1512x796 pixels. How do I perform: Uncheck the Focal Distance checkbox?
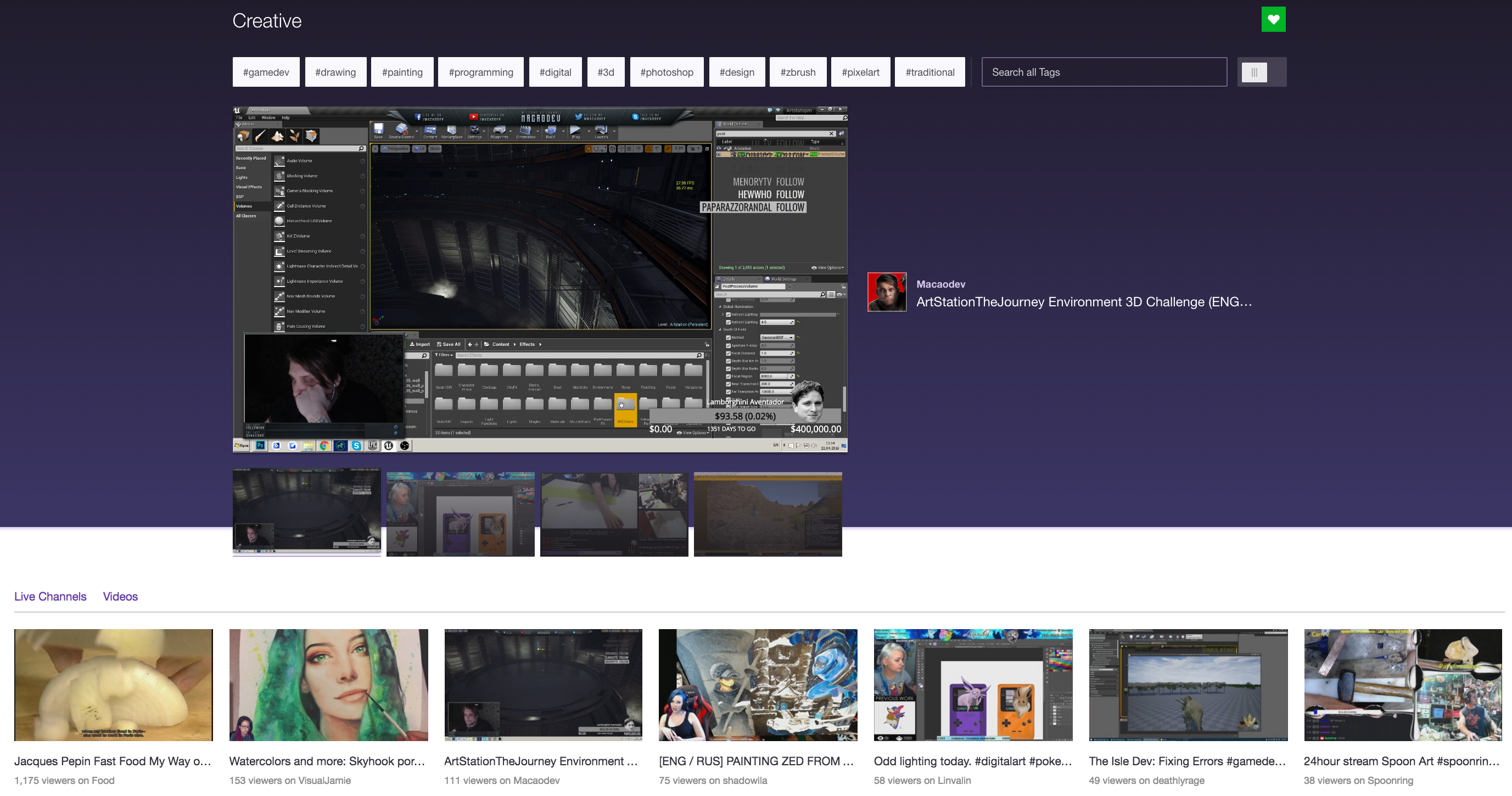pyautogui.click(x=729, y=354)
